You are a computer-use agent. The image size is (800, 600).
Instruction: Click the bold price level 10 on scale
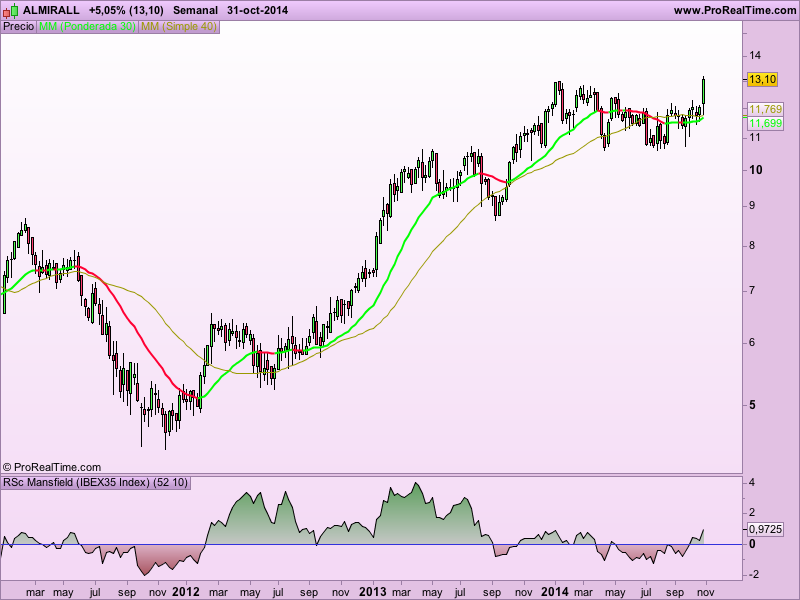coord(756,170)
